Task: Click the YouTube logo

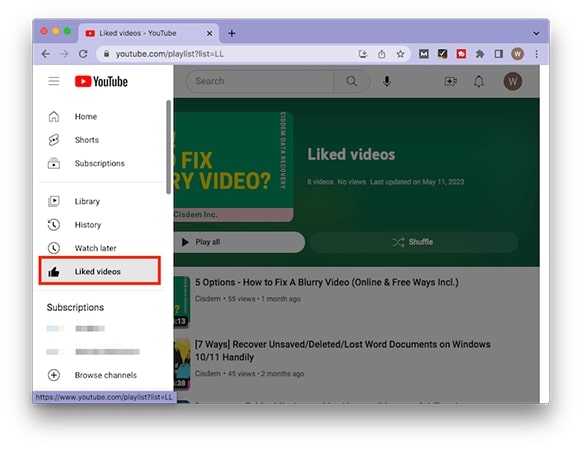Action: point(101,81)
